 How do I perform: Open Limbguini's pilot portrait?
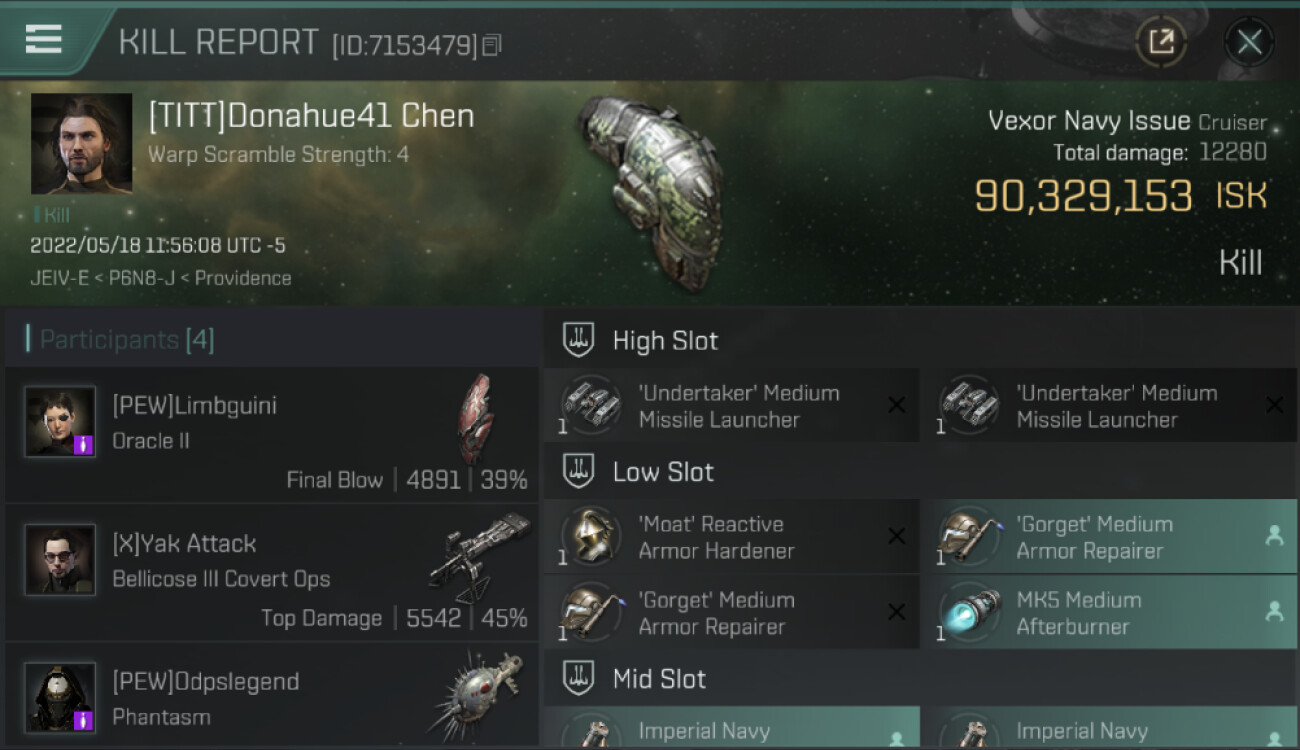pyautogui.click(x=61, y=422)
